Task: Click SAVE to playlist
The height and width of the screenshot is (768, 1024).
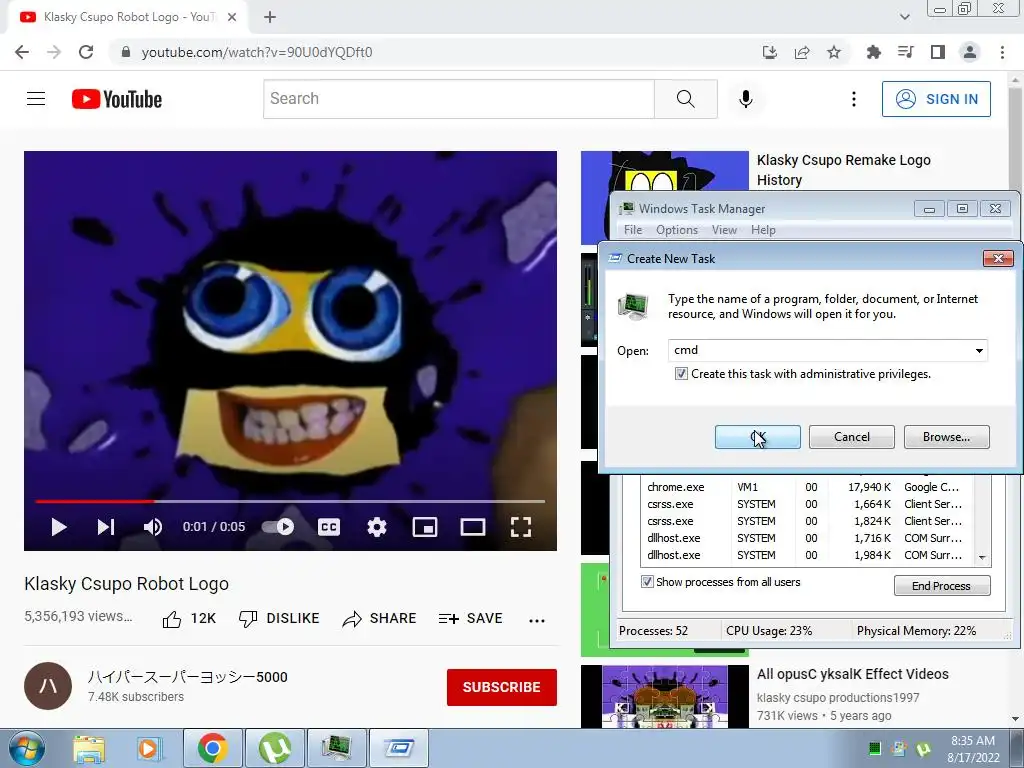Action: tap(470, 618)
